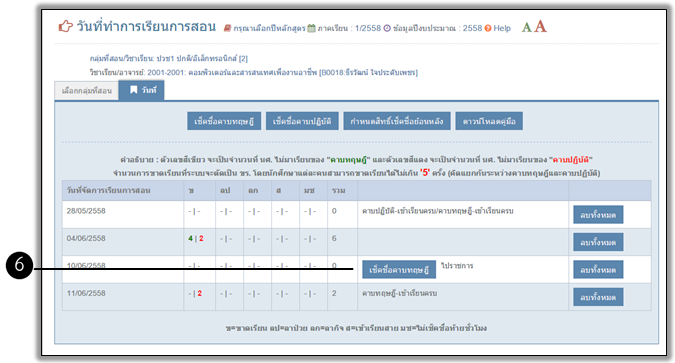This screenshot has height=363, width=675.
Task: Click the top เช็คชื่อคาบทฤษฎี button
Action: pos(224,121)
